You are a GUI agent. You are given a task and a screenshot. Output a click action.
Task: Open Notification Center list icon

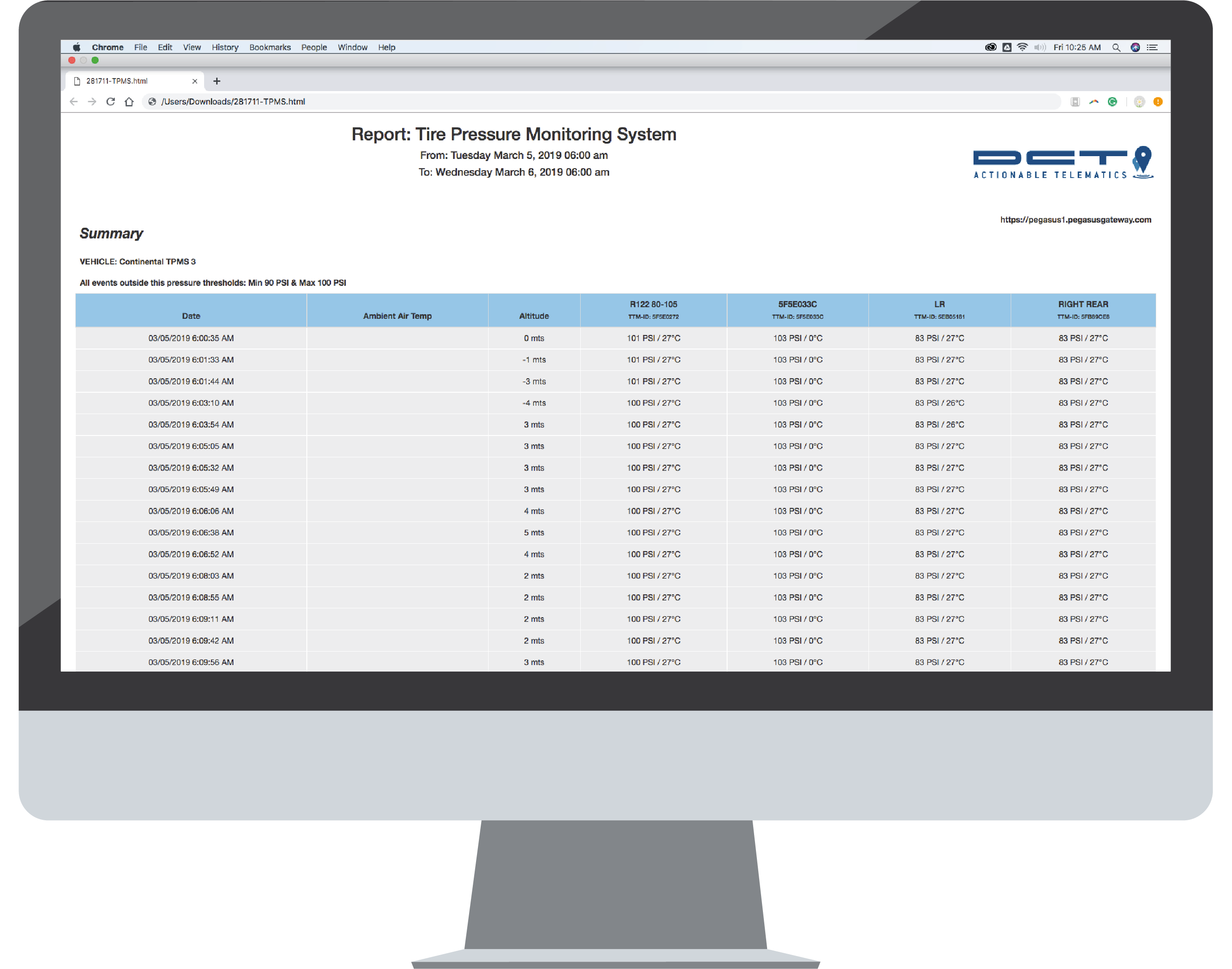coord(1152,48)
